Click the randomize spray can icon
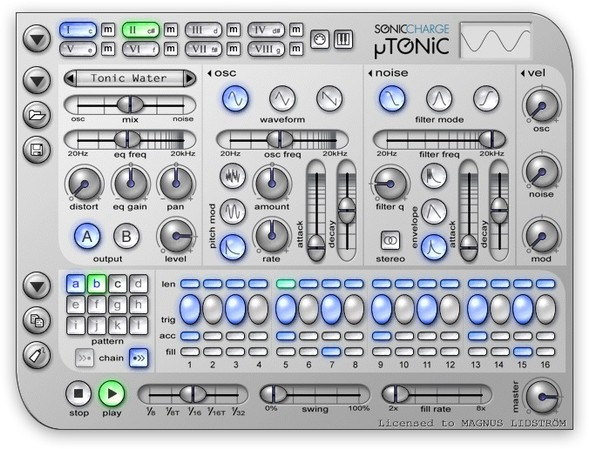Image resolution: width=589 pixels, height=449 pixels. coord(37,355)
